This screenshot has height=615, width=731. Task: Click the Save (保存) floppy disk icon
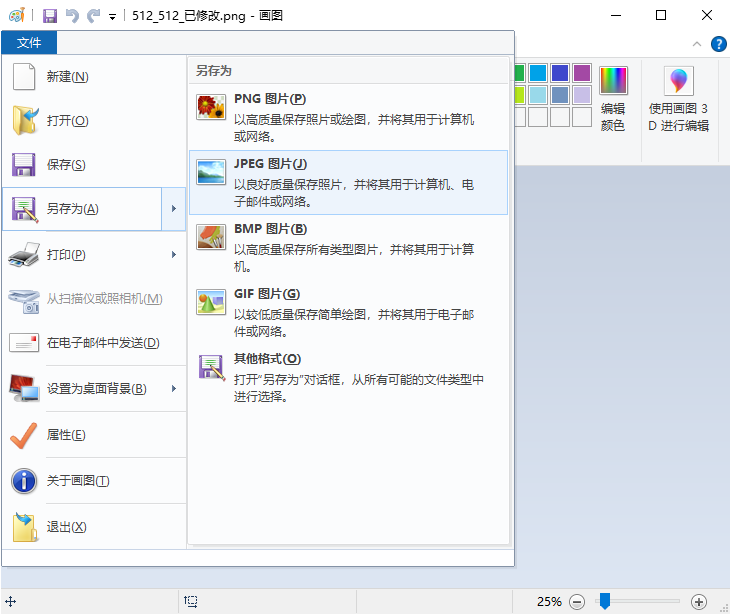23,165
